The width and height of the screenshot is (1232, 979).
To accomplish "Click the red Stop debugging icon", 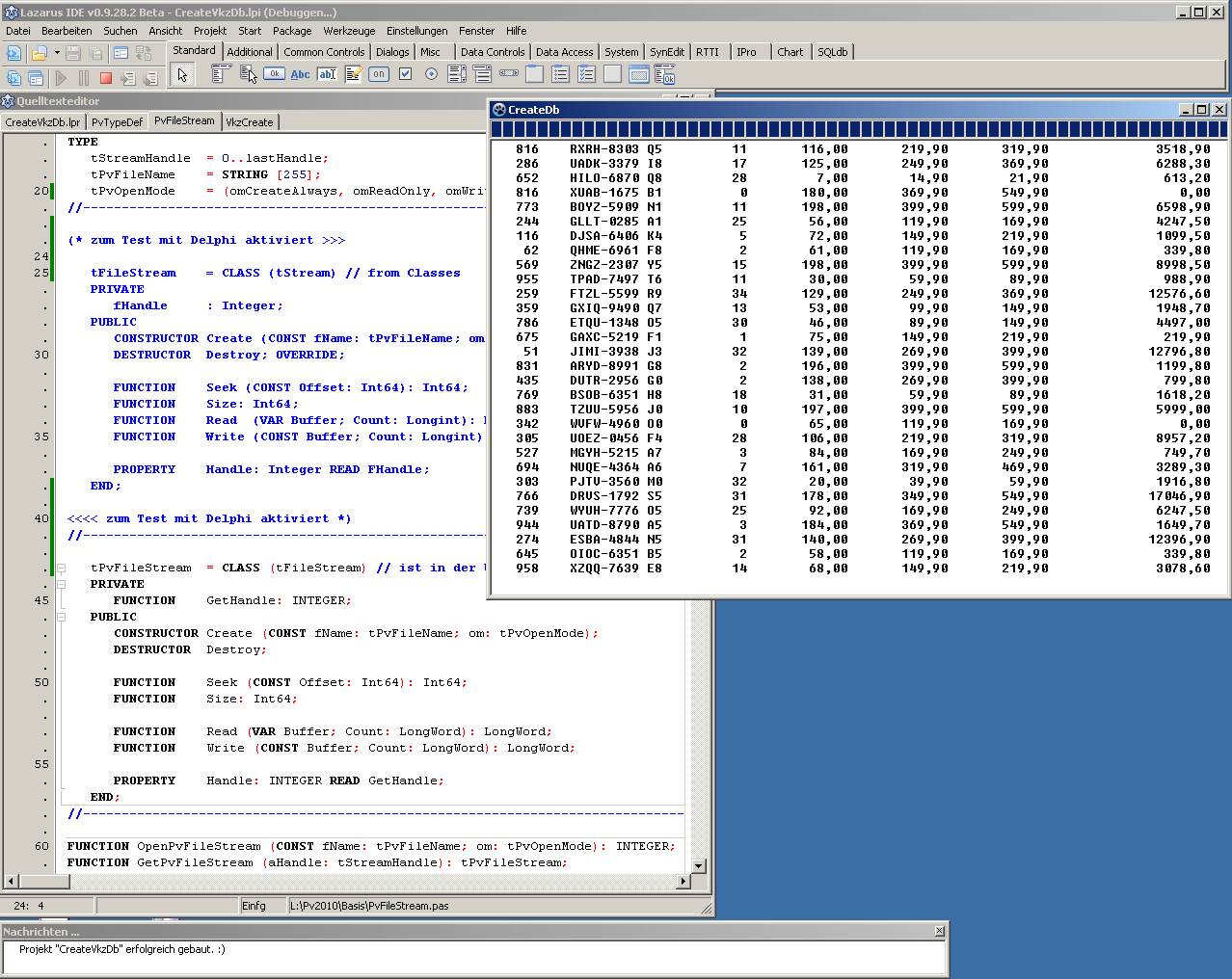I will coord(106,77).
